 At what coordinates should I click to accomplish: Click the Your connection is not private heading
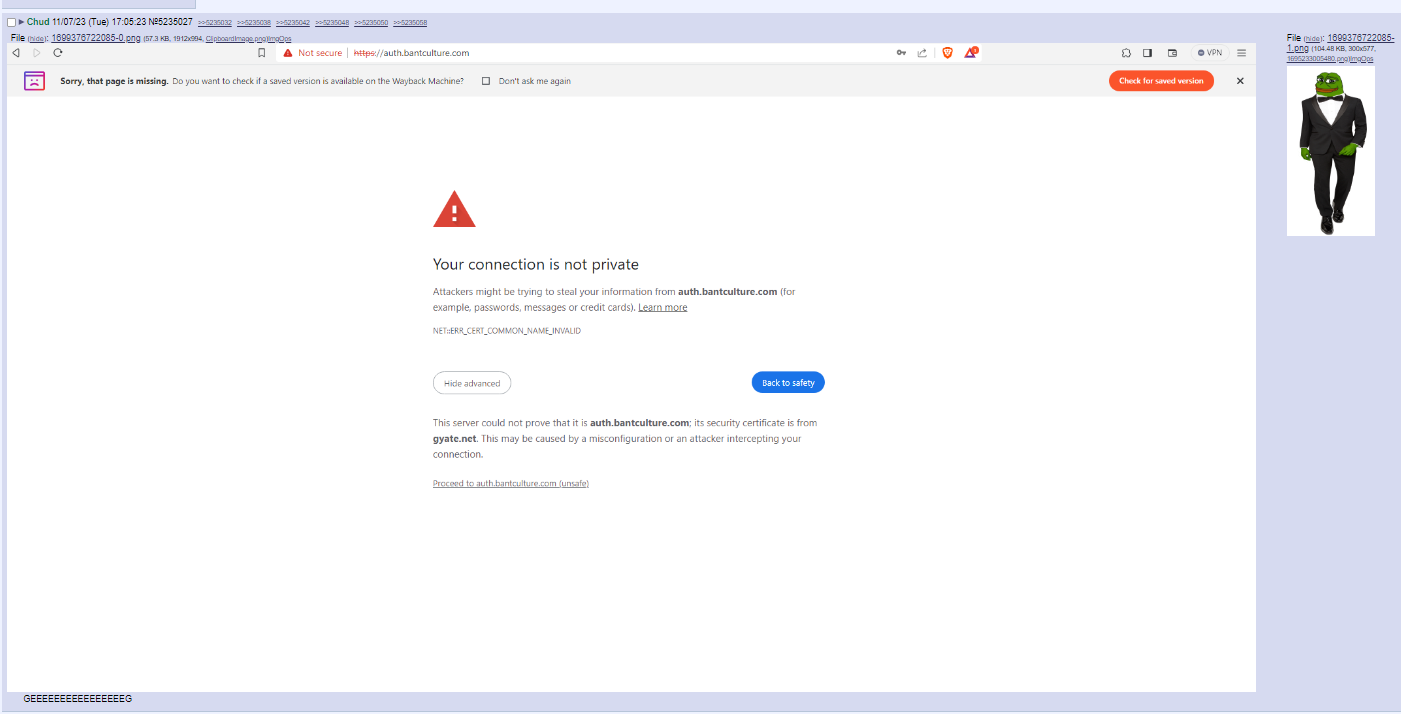coord(536,265)
